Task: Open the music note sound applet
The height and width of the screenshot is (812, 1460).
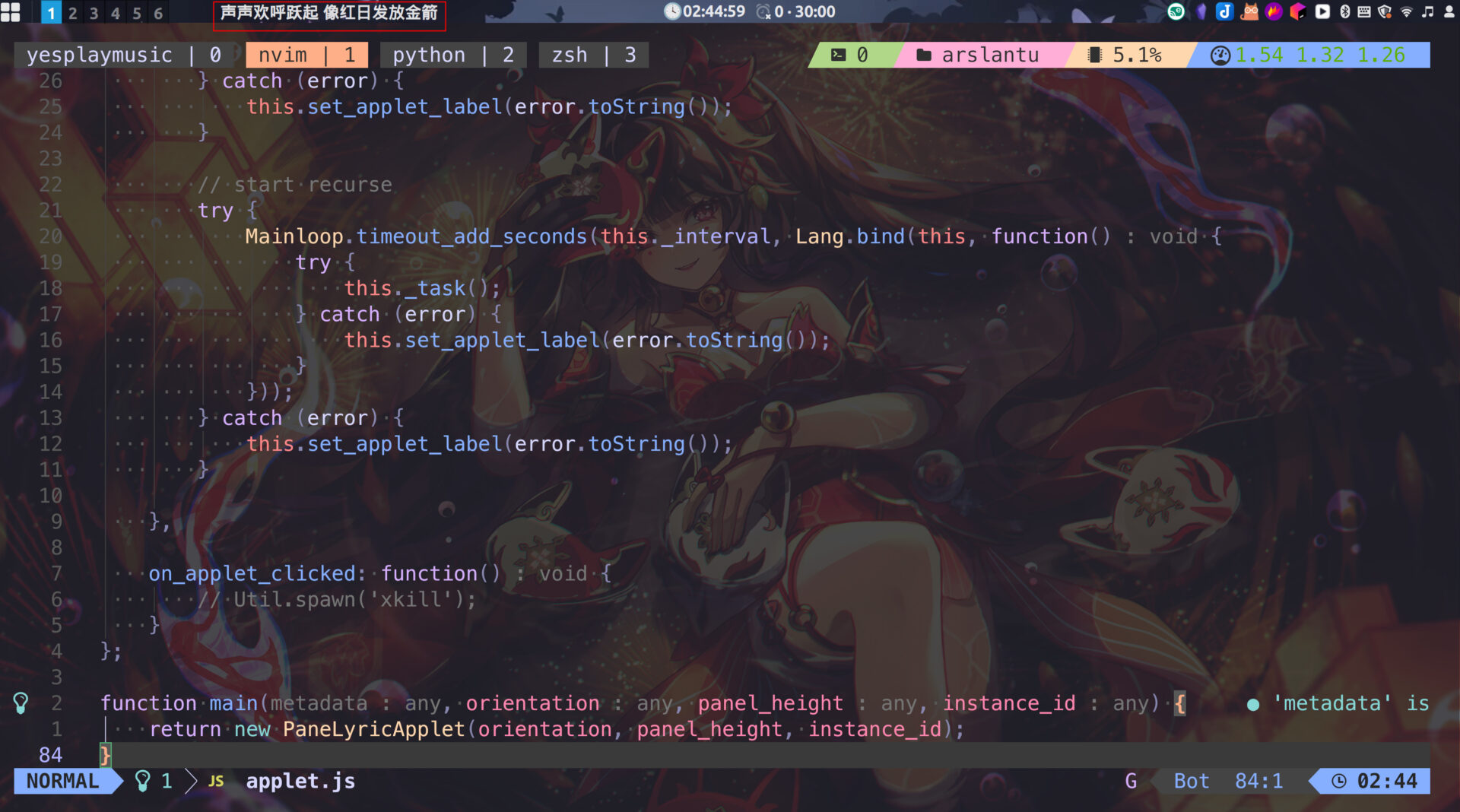Action: coord(1427,11)
